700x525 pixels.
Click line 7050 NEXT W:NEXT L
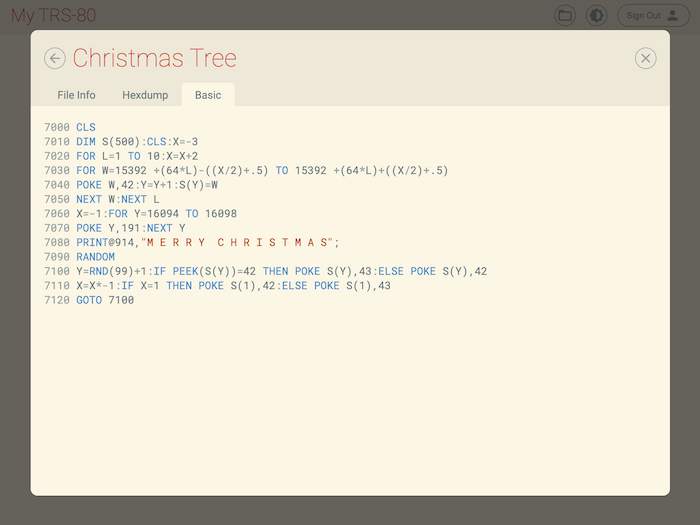coord(102,199)
